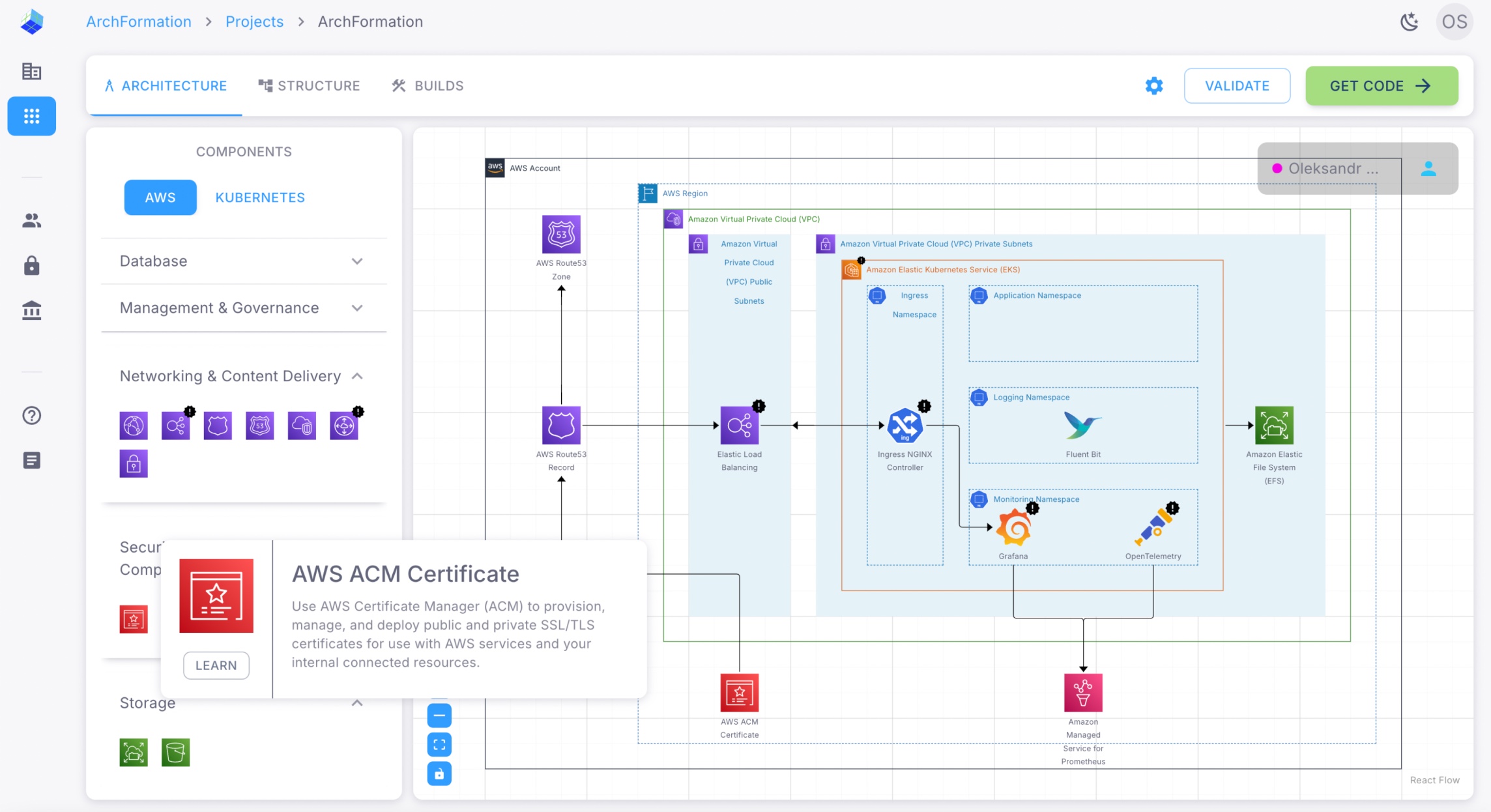Viewport: 1491px width, 812px height.
Task: Open the Builds tab
Action: tap(427, 86)
